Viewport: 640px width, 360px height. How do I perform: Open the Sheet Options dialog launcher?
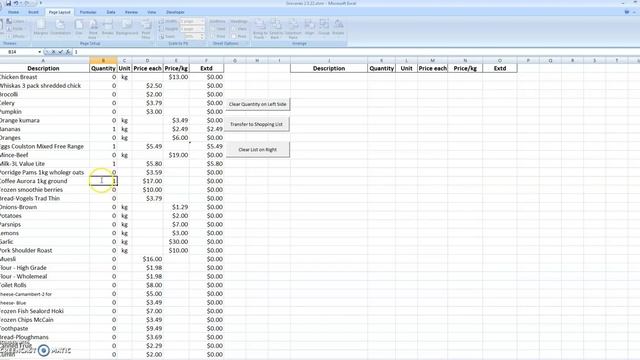coord(247,43)
